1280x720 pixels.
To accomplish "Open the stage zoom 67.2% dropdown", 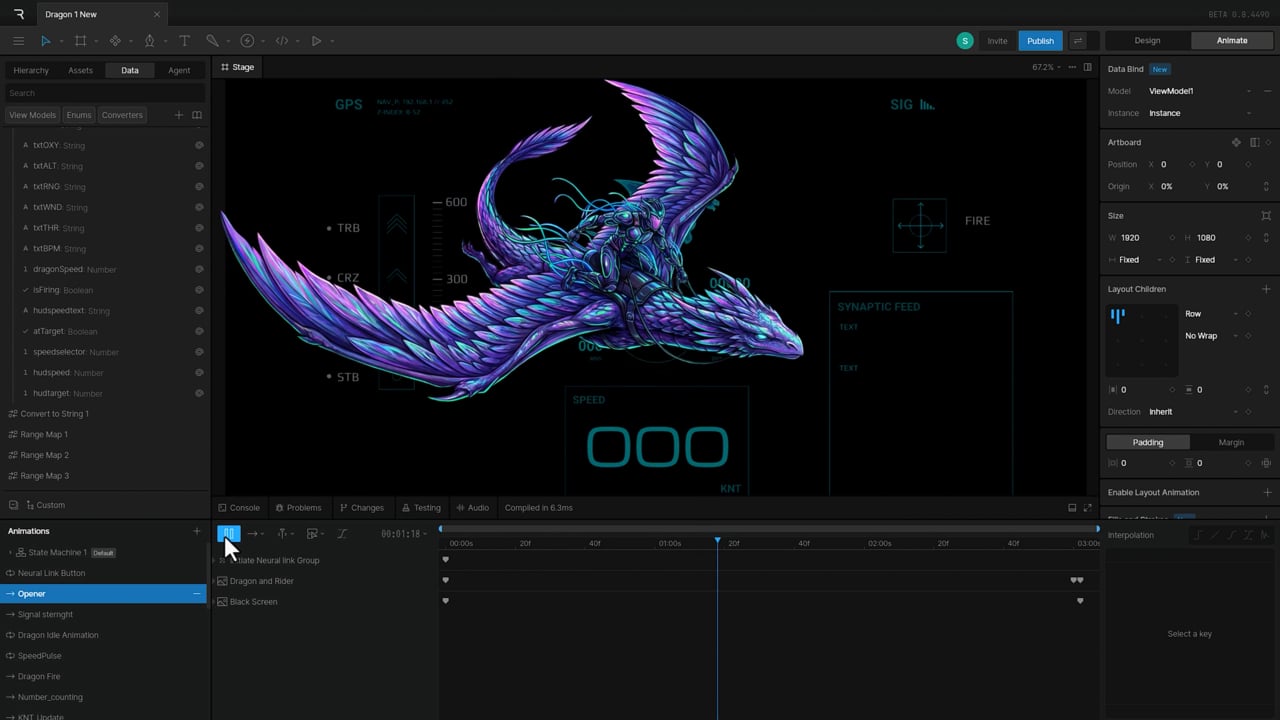I will (x=1045, y=67).
